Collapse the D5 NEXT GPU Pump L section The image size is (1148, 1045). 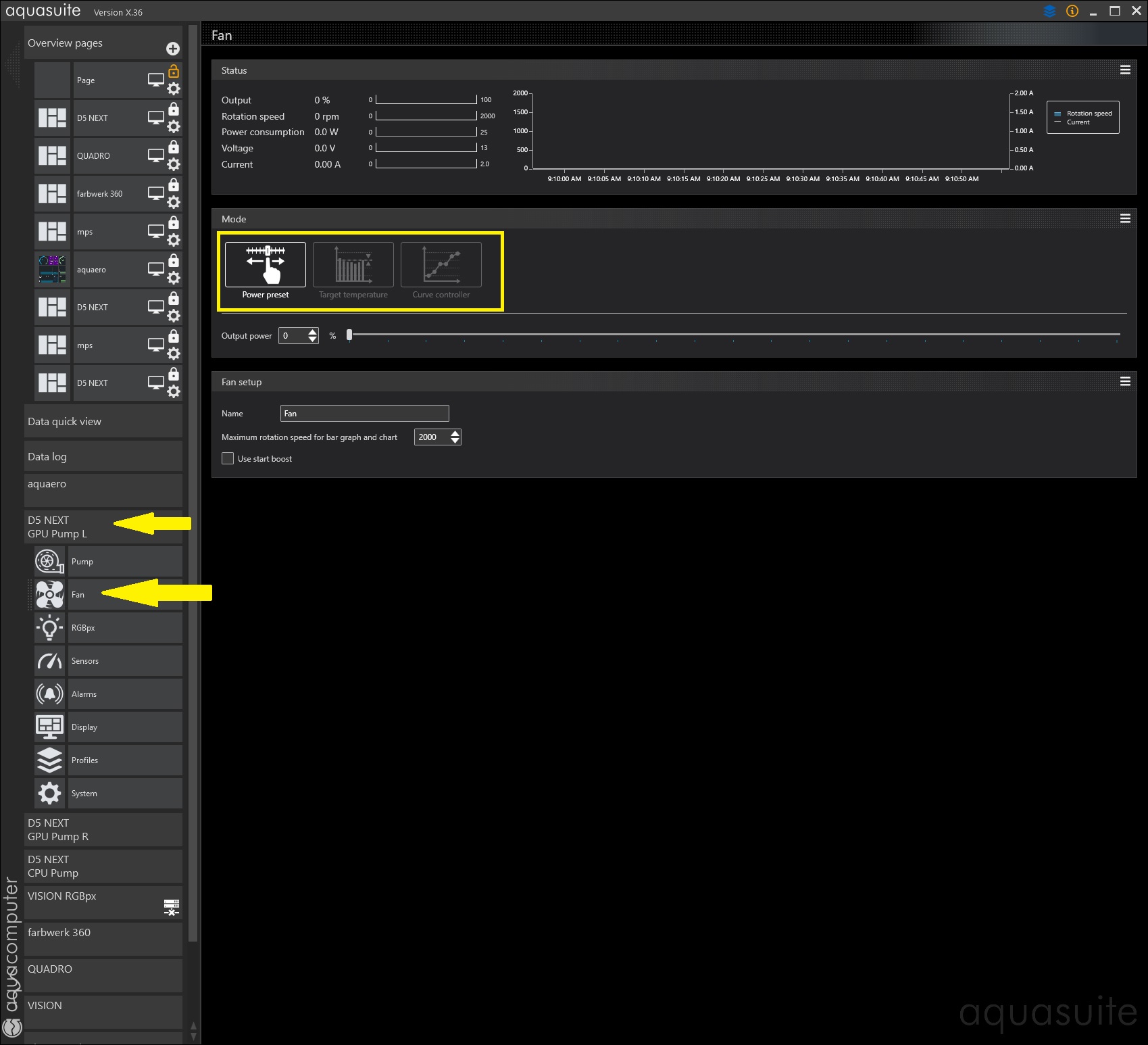click(103, 527)
